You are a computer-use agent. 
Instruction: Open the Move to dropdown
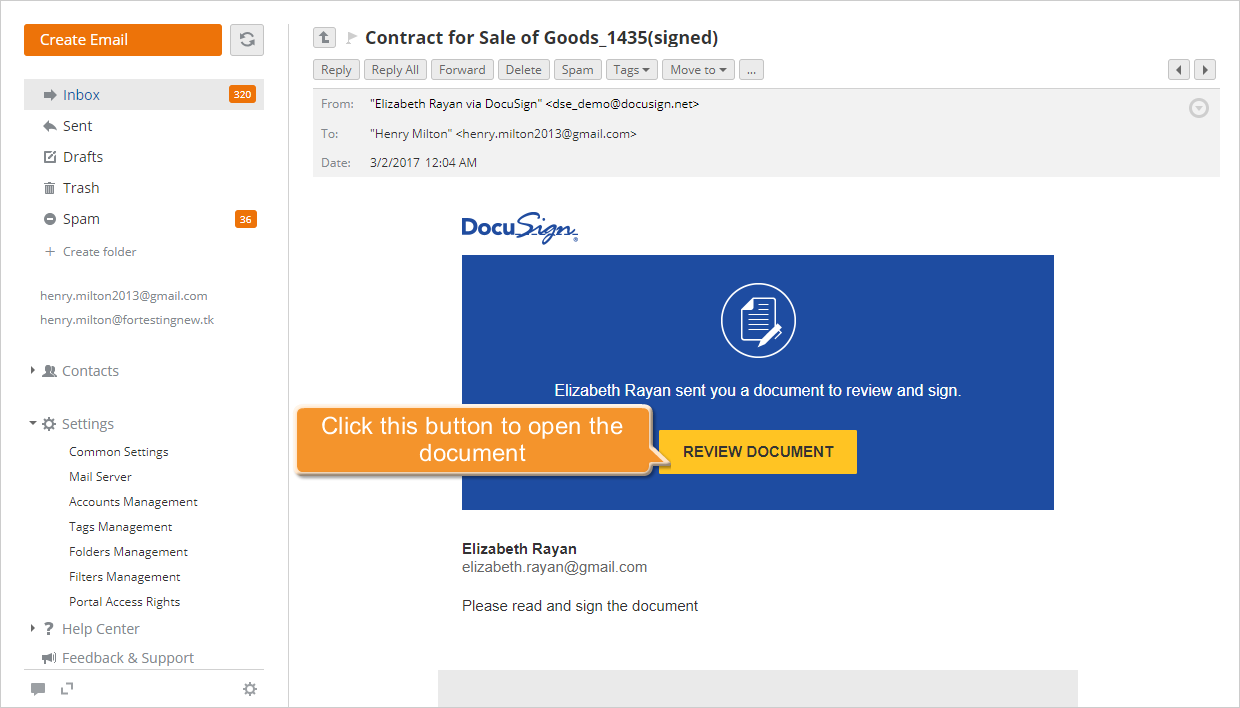coord(697,69)
